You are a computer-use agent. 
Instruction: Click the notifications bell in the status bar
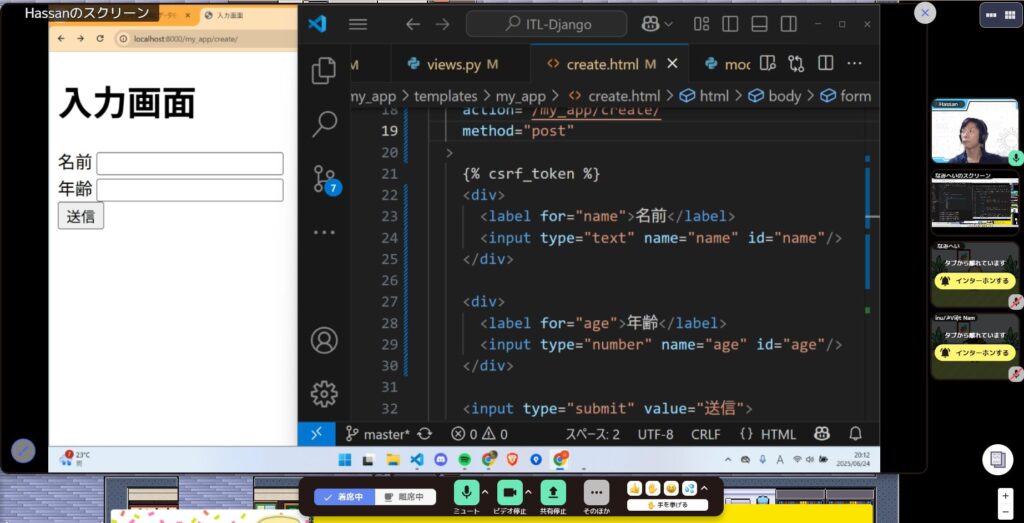855,434
